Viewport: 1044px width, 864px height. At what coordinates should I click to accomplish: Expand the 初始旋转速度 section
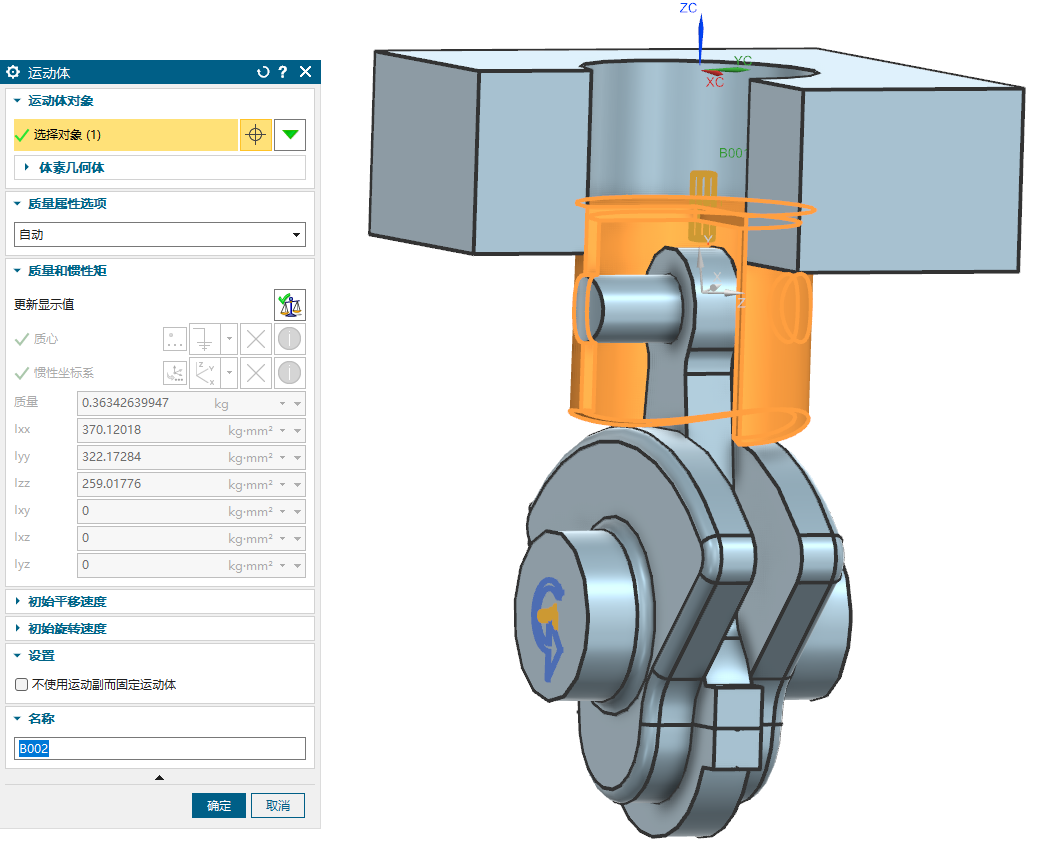click(x=66, y=629)
